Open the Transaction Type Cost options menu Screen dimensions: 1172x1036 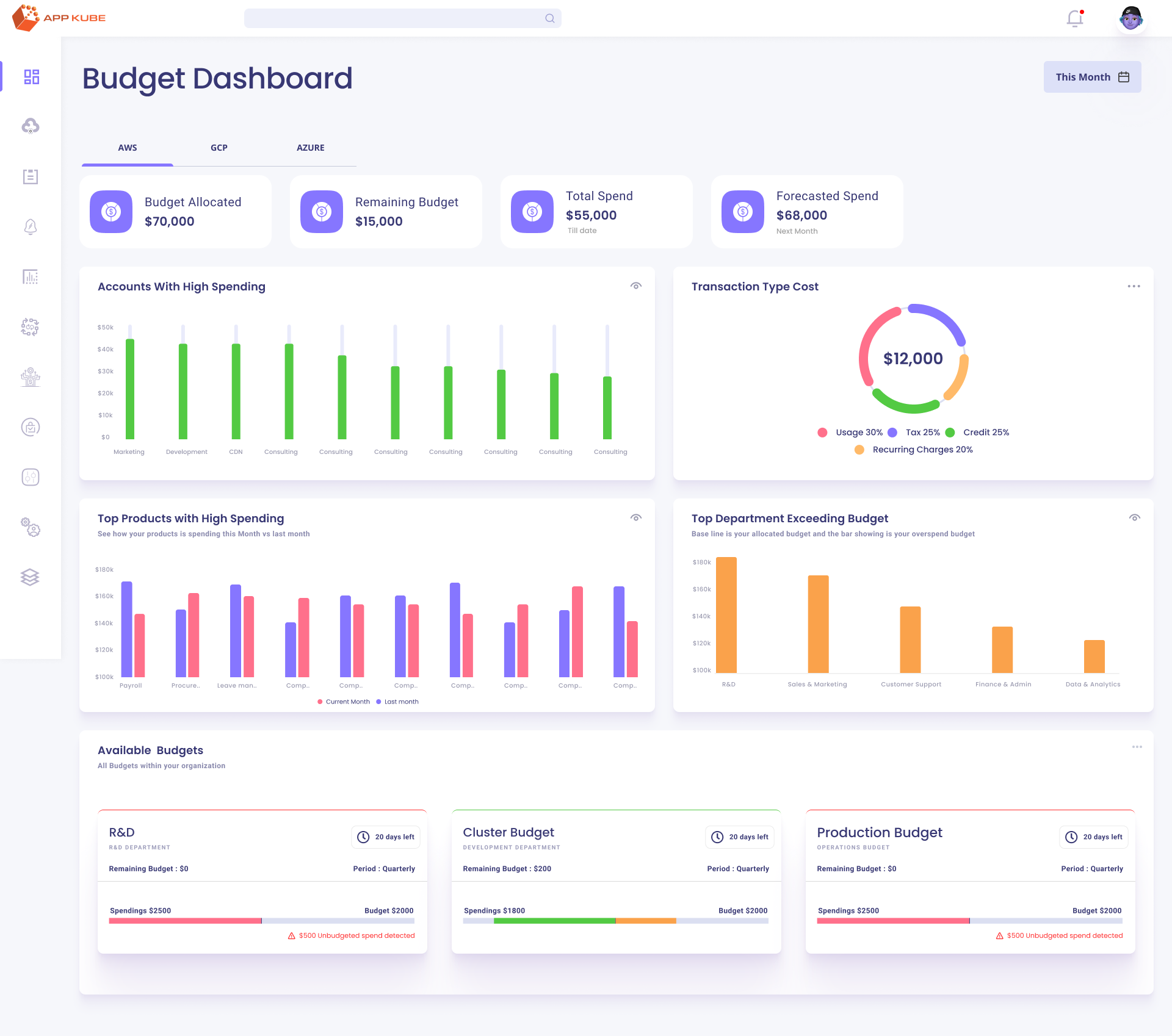[x=1134, y=286]
